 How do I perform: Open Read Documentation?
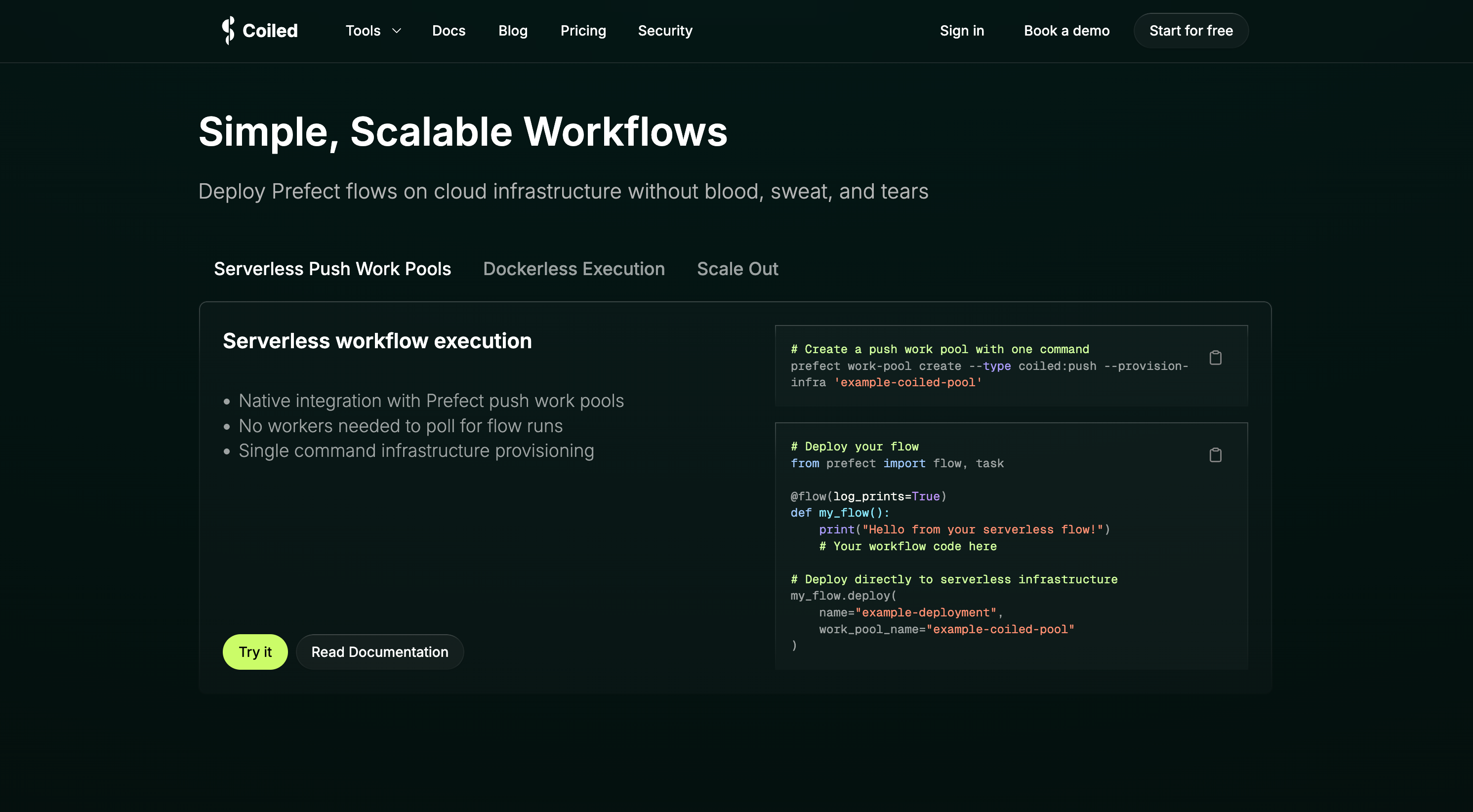point(380,652)
